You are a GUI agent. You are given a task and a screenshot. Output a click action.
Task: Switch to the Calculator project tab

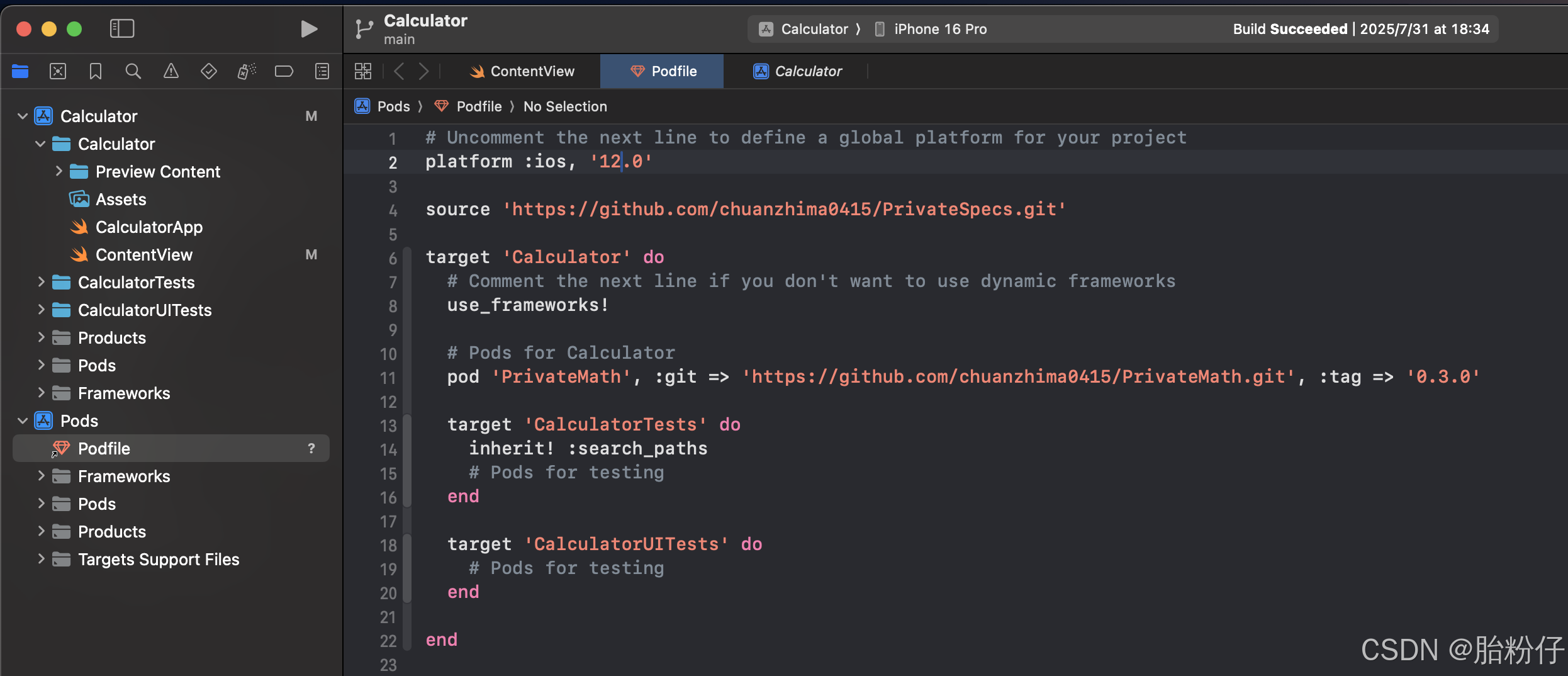tap(797, 71)
